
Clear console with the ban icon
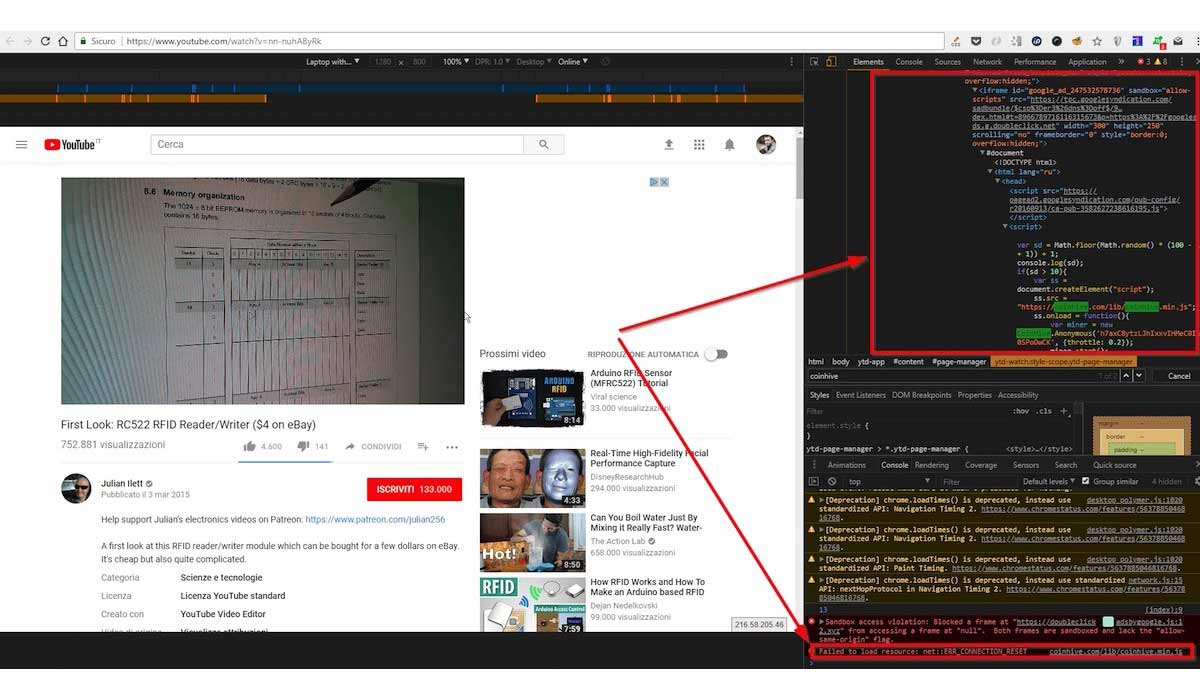[x=830, y=482]
